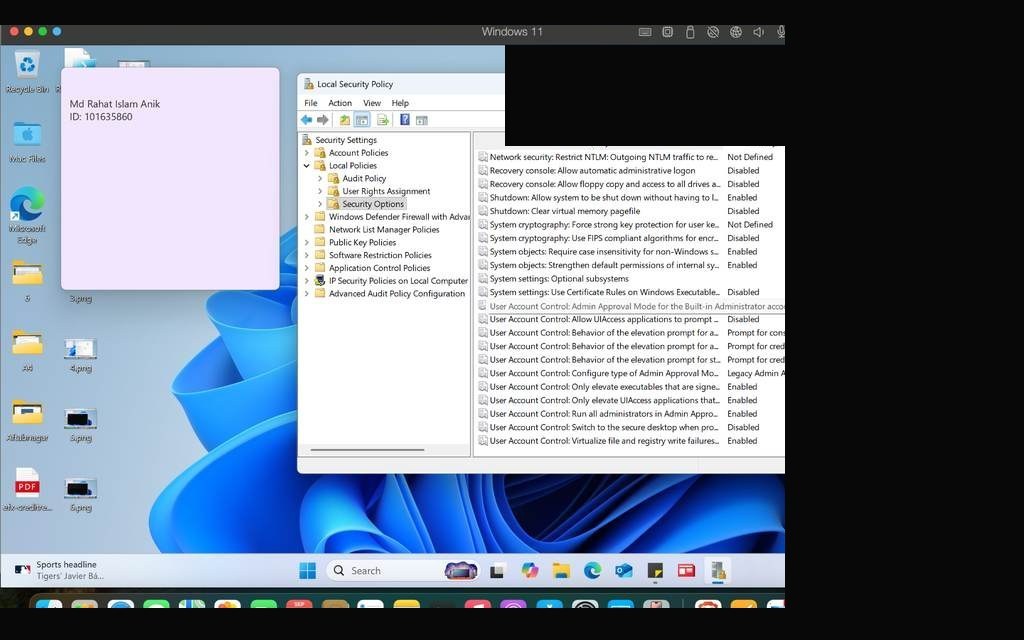Launch Copilot from the taskbar
Screen dimensions: 1024x640
pos(530,571)
